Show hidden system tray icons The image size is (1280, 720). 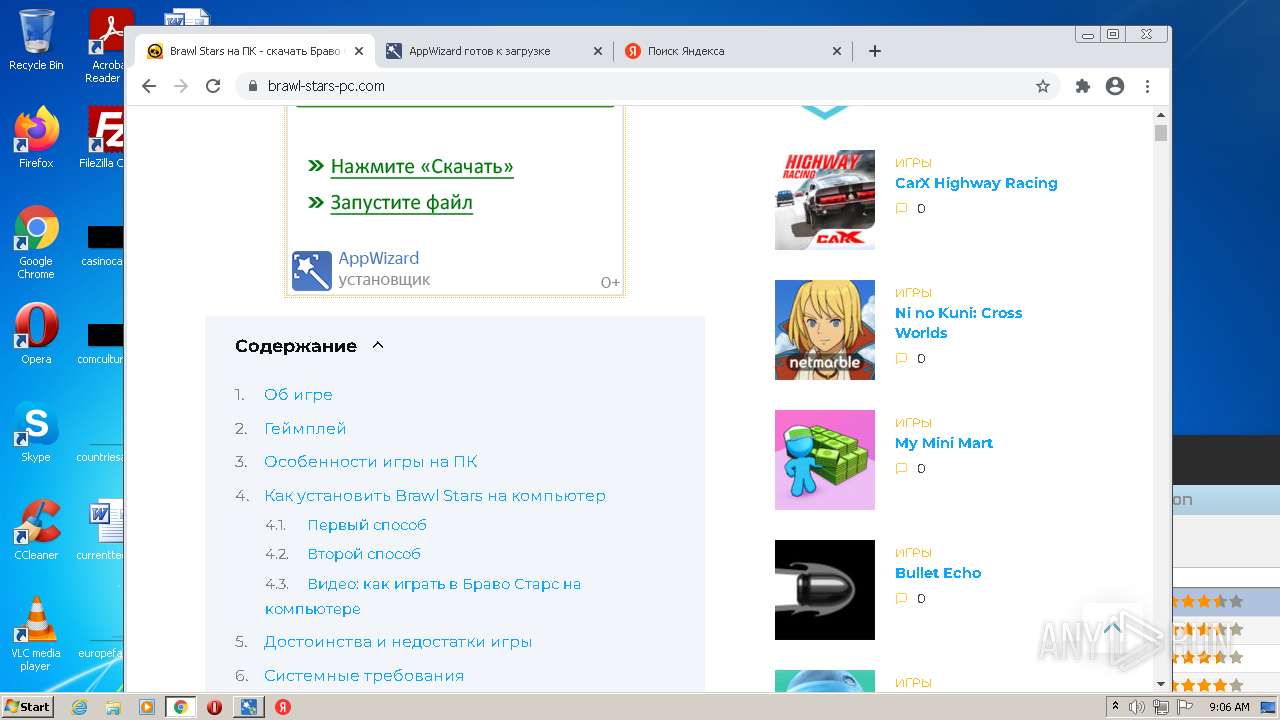pyautogui.click(x=1114, y=707)
